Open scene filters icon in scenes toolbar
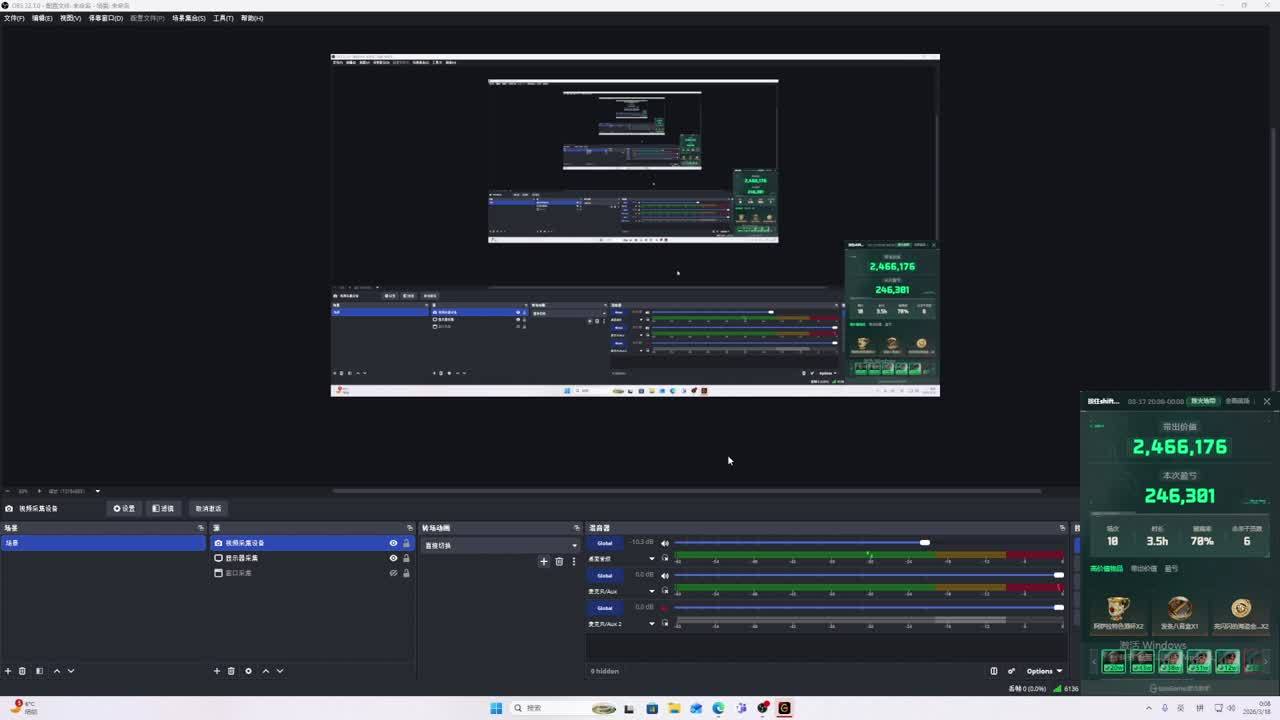The width and height of the screenshot is (1280, 720). click(39, 671)
